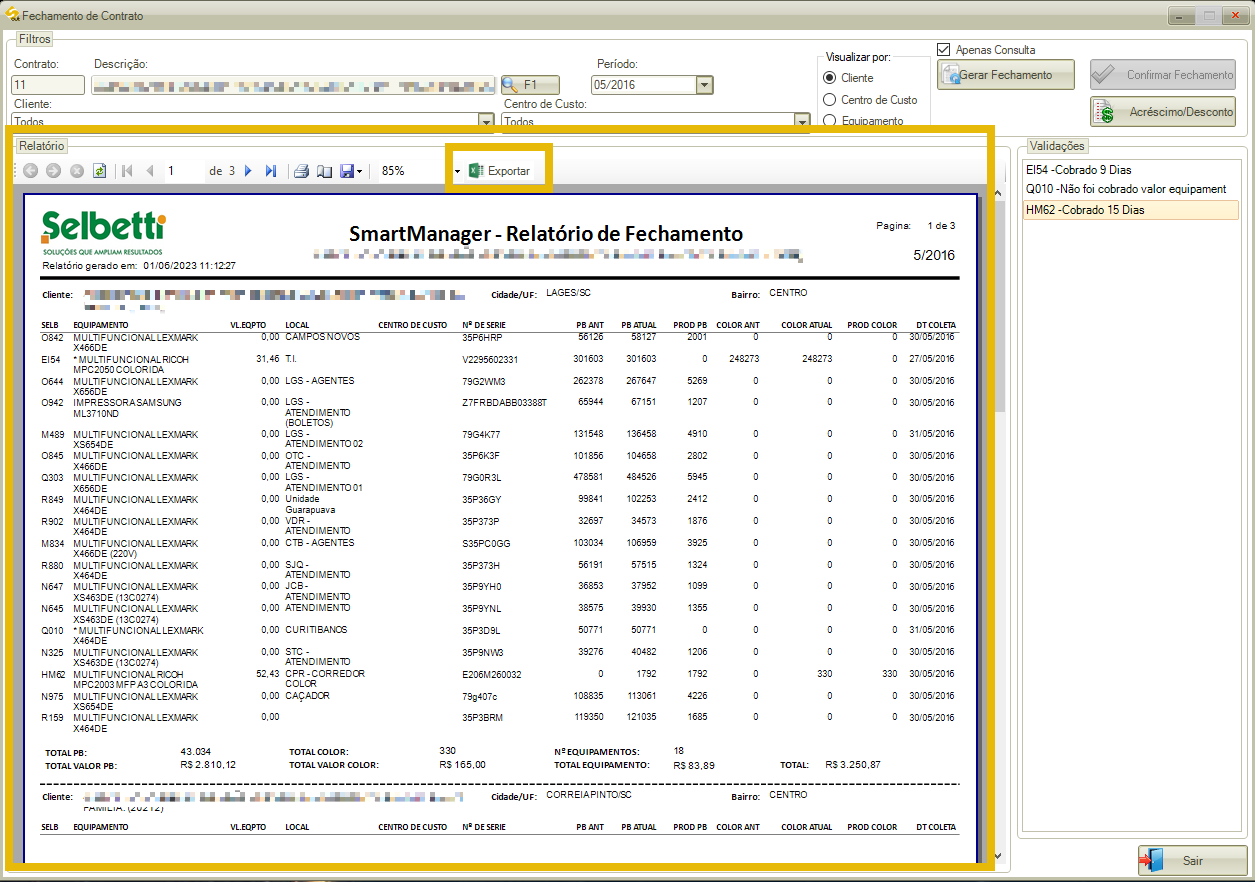Click total valor color 'R$ 165,00'
This screenshot has height=882, width=1255.
(x=462, y=765)
